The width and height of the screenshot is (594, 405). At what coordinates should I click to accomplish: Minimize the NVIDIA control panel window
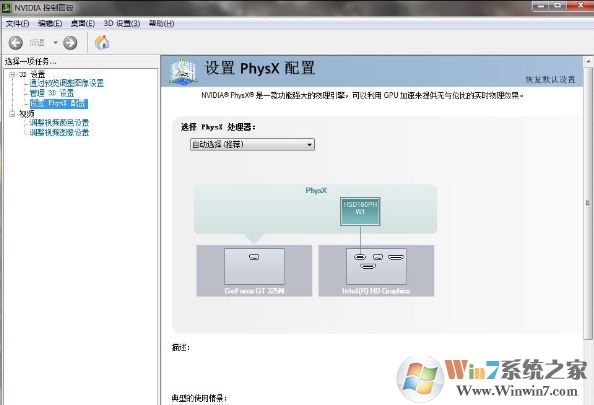pos(541,6)
